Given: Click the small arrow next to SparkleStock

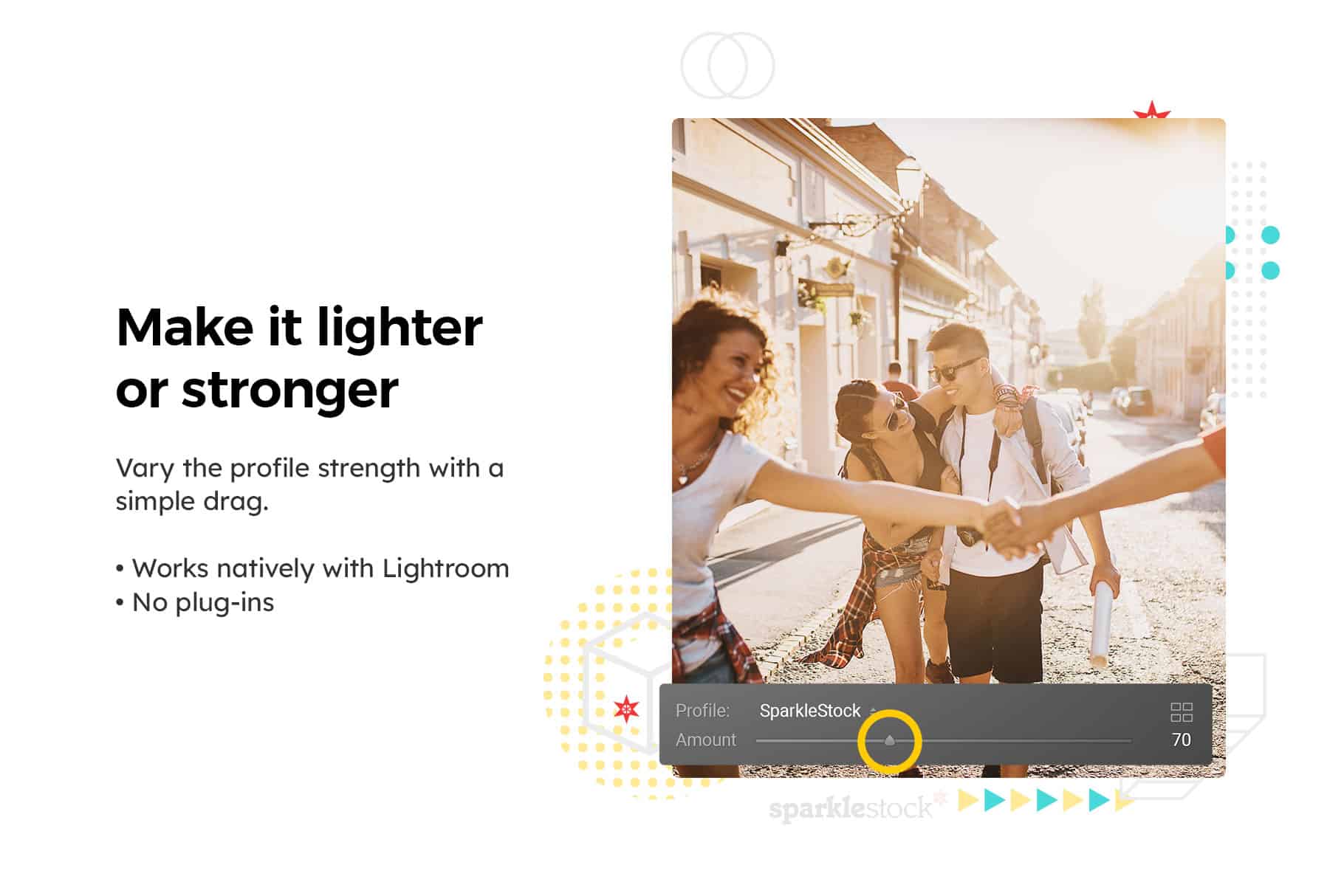Looking at the screenshot, I should 873,710.
